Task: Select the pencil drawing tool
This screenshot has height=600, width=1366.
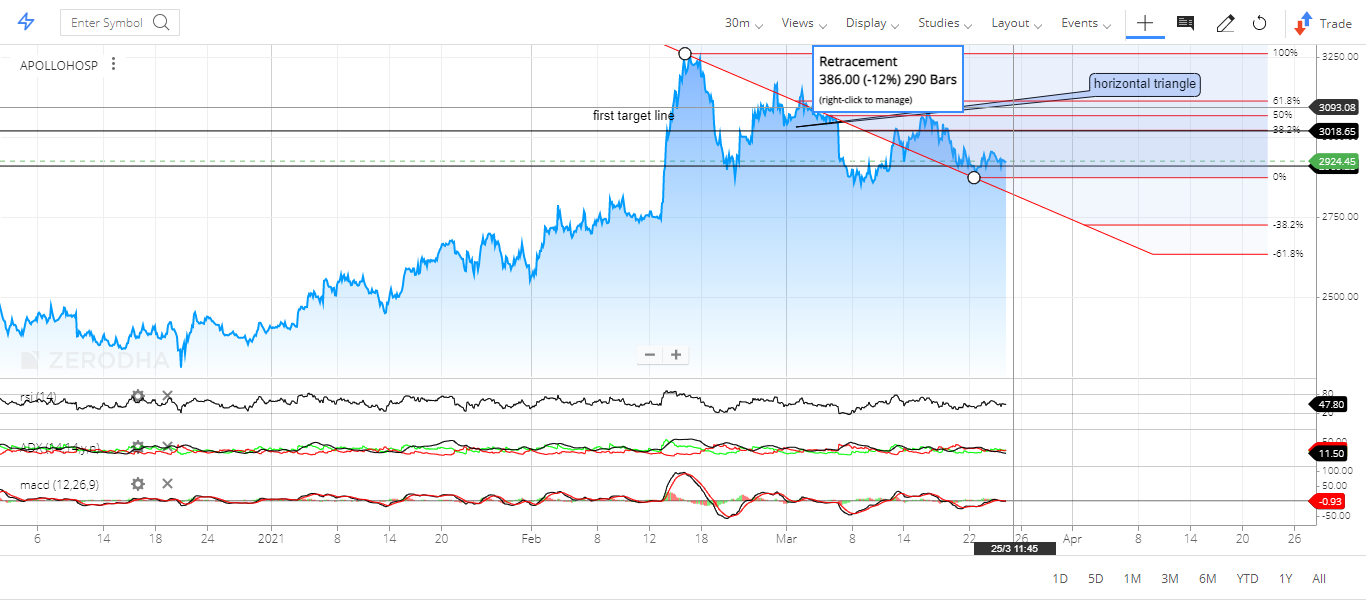Action: 1225,23
